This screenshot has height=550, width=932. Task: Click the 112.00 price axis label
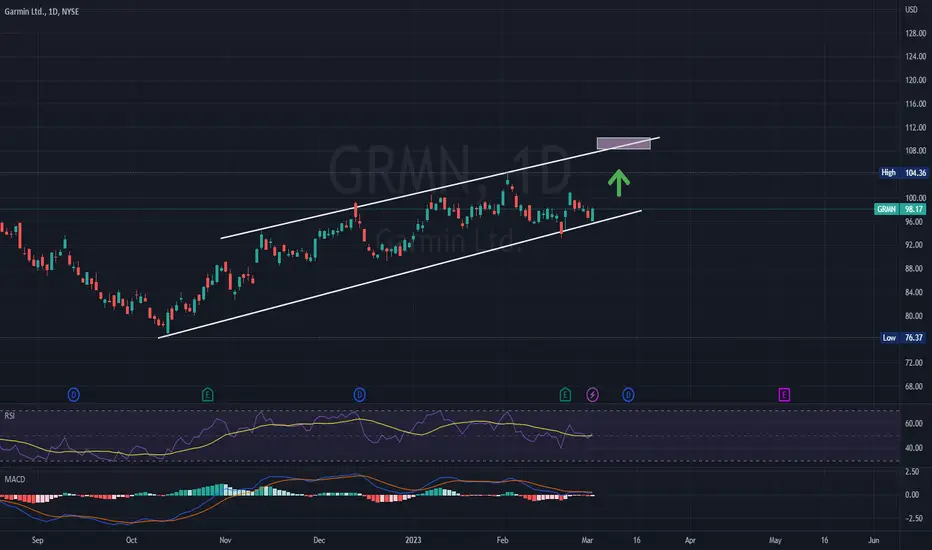(915, 128)
